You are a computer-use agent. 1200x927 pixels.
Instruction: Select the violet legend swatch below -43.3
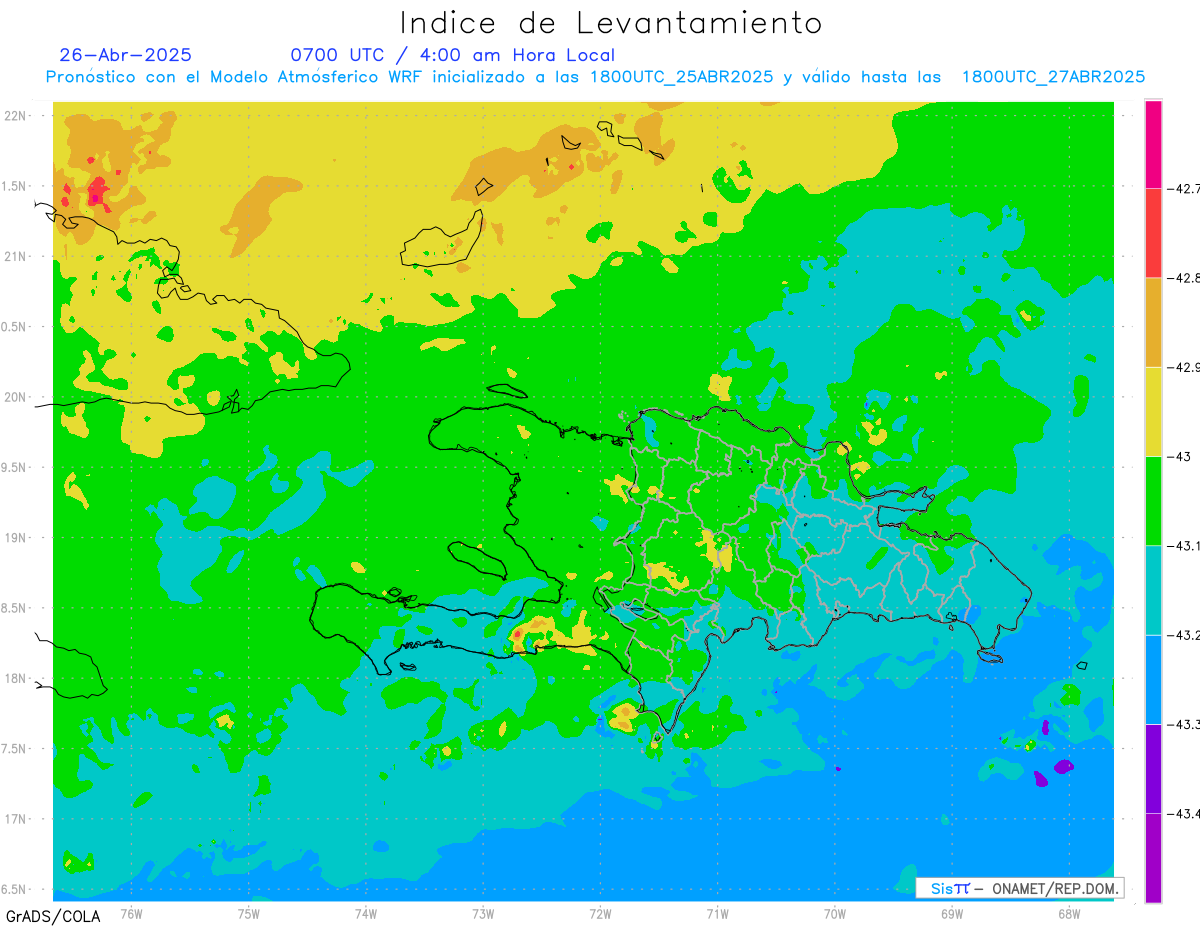coord(1153,768)
